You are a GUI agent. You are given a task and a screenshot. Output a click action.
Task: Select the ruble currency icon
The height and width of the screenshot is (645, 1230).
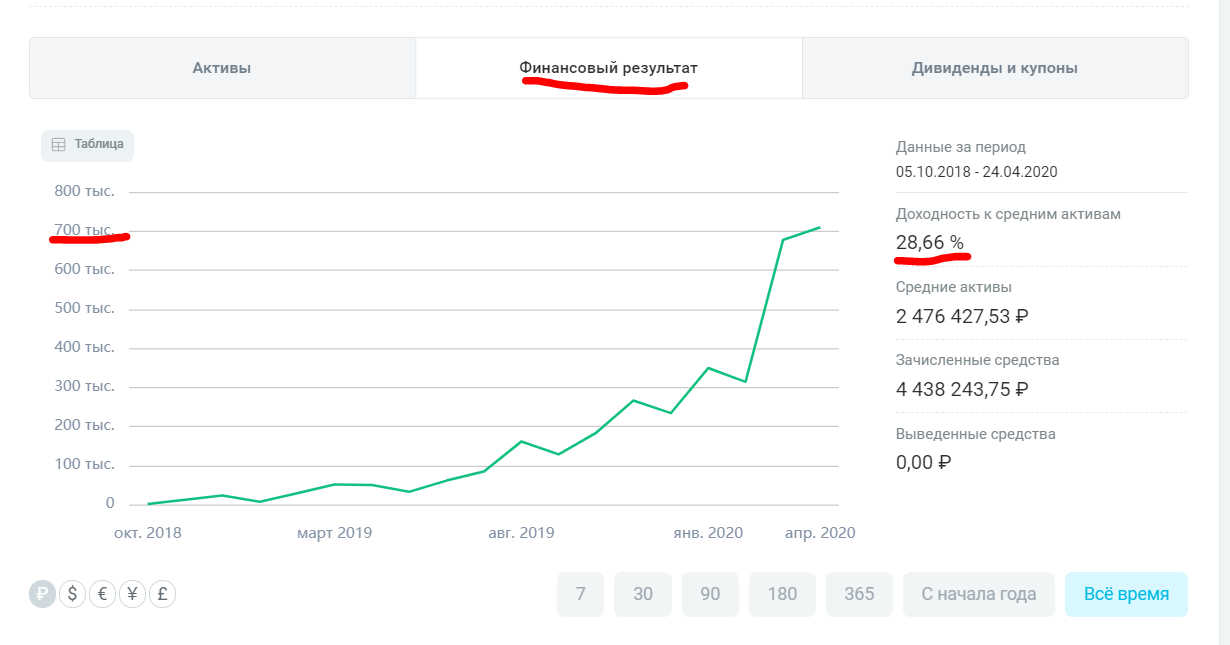pos(43,594)
